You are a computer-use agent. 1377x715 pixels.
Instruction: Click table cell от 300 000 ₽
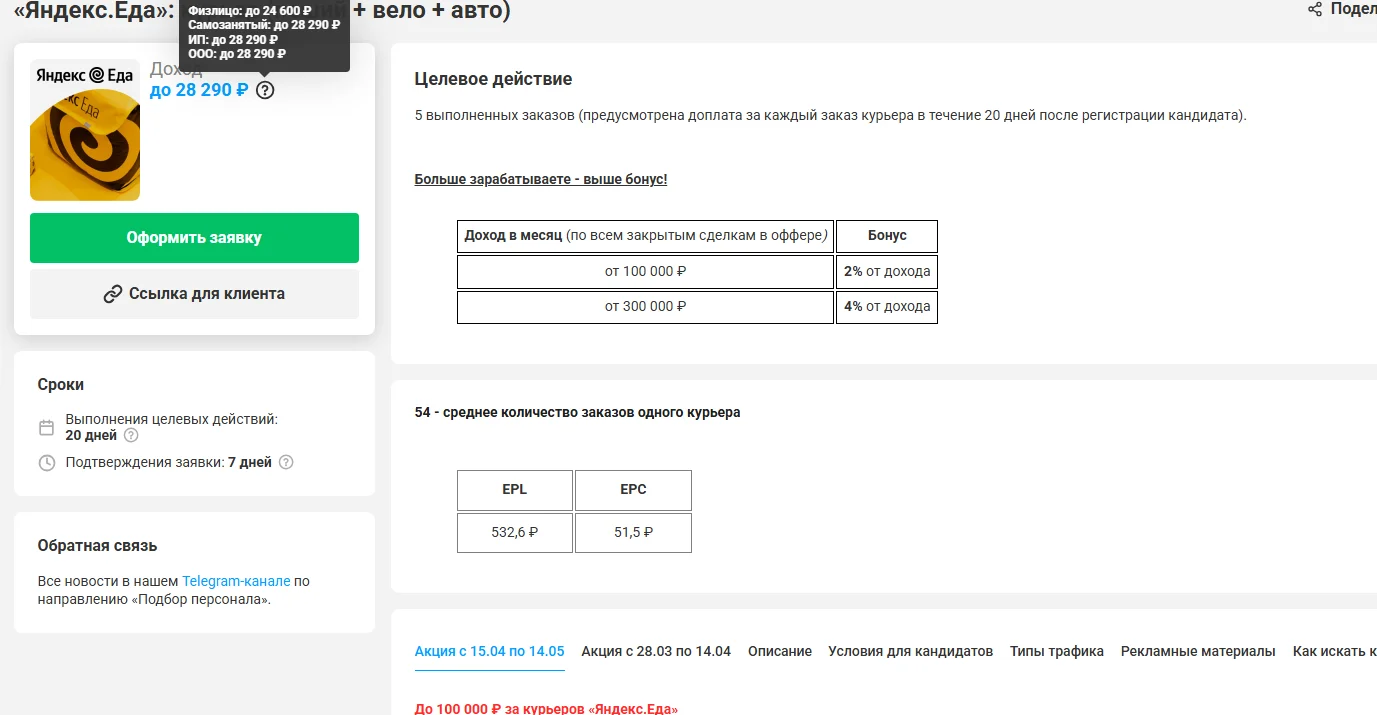pos(645,306)
